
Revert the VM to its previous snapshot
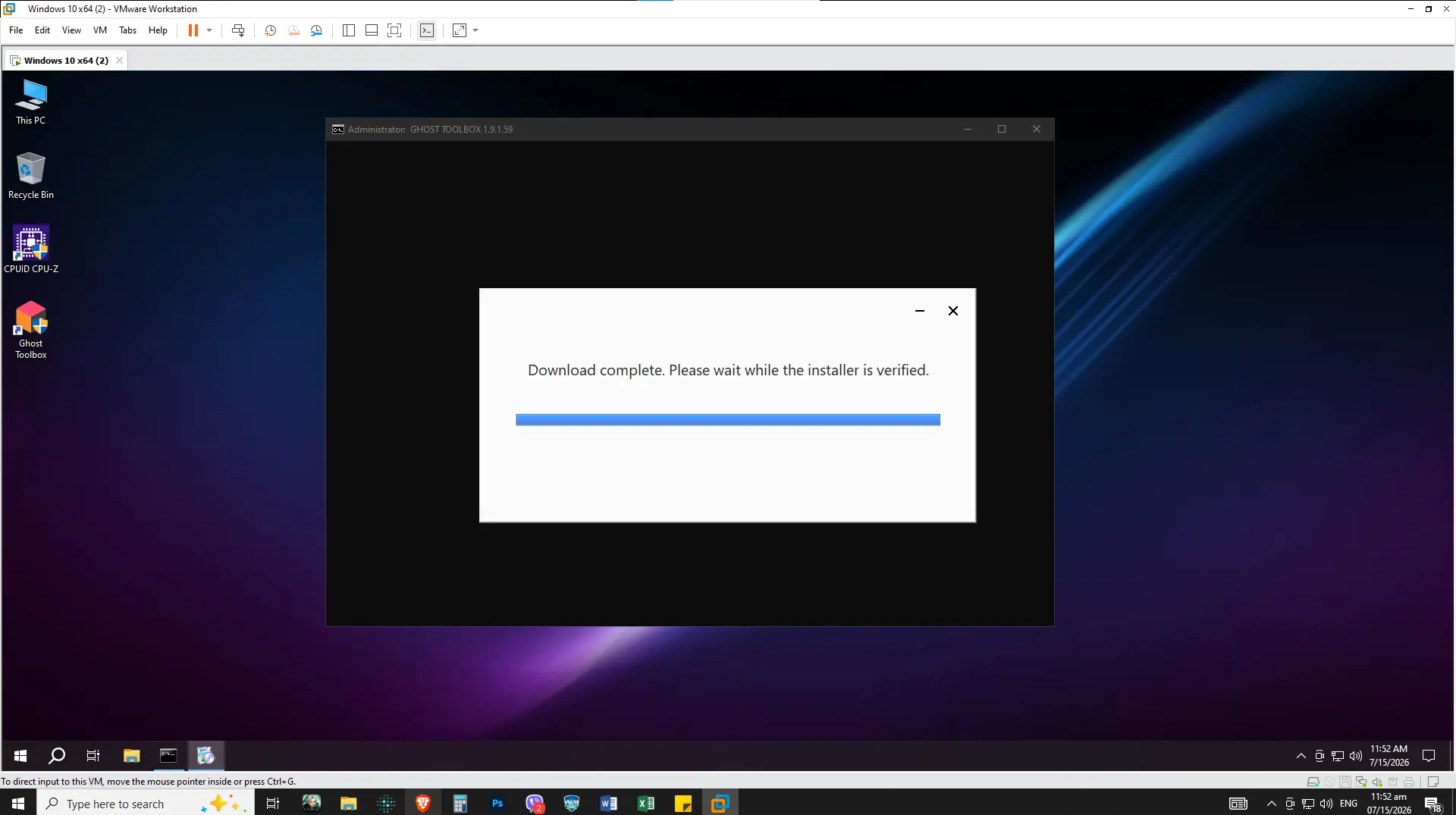click(293, 30)
